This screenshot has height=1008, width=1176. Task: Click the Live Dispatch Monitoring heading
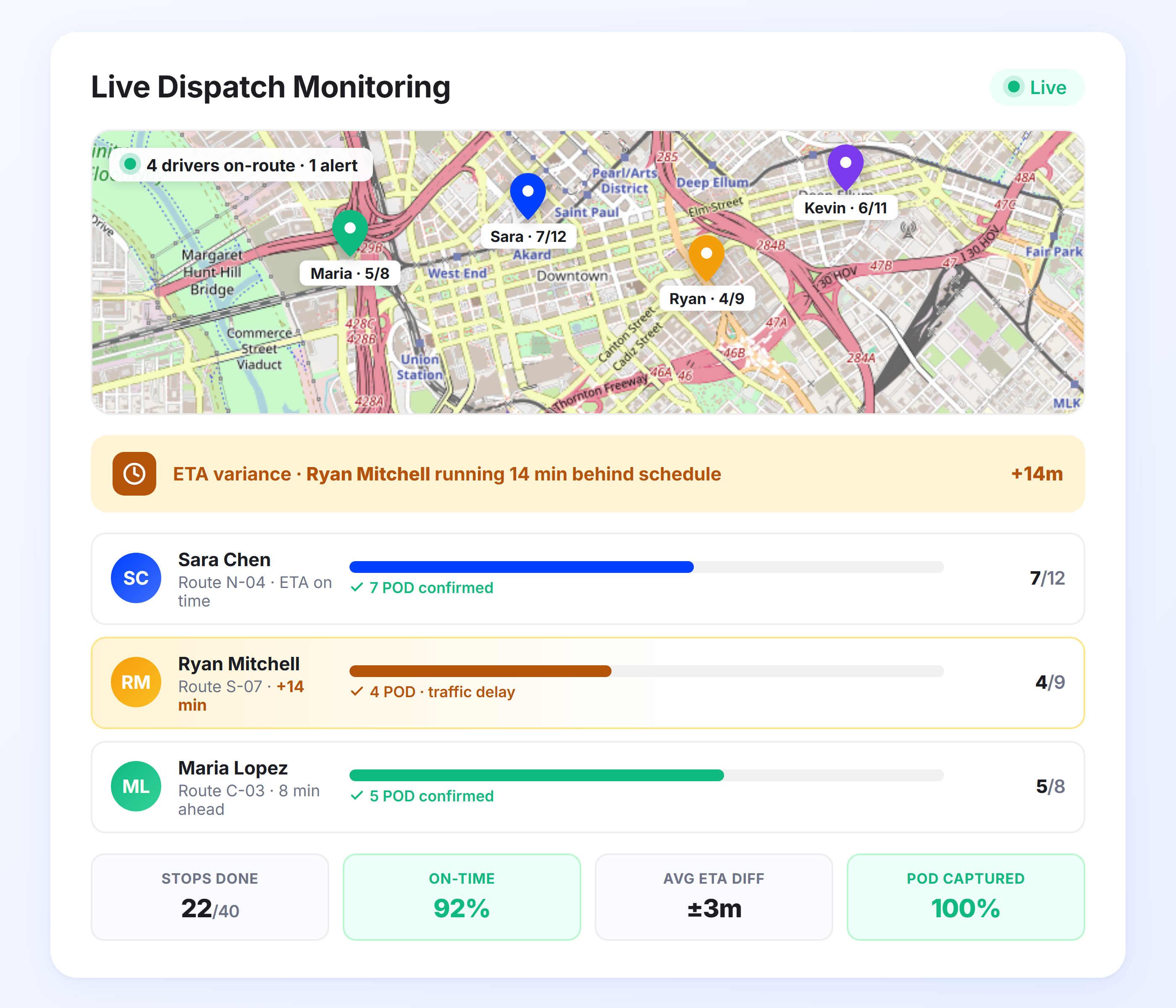click(271, 87)
